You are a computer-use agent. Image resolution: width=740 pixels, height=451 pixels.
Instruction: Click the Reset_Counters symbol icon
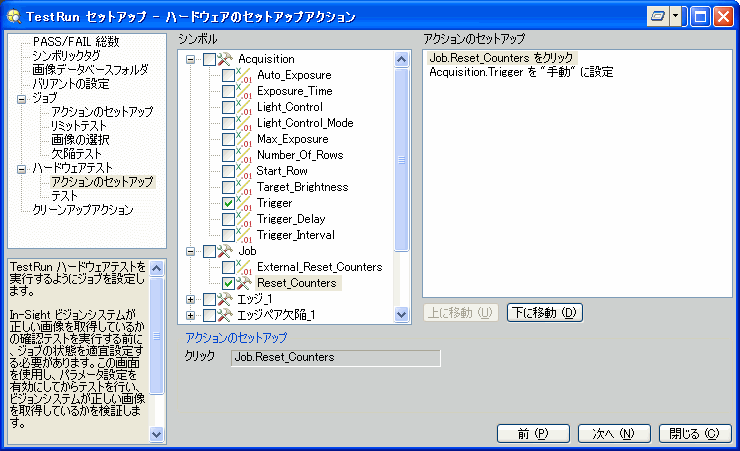click(244, 283)
